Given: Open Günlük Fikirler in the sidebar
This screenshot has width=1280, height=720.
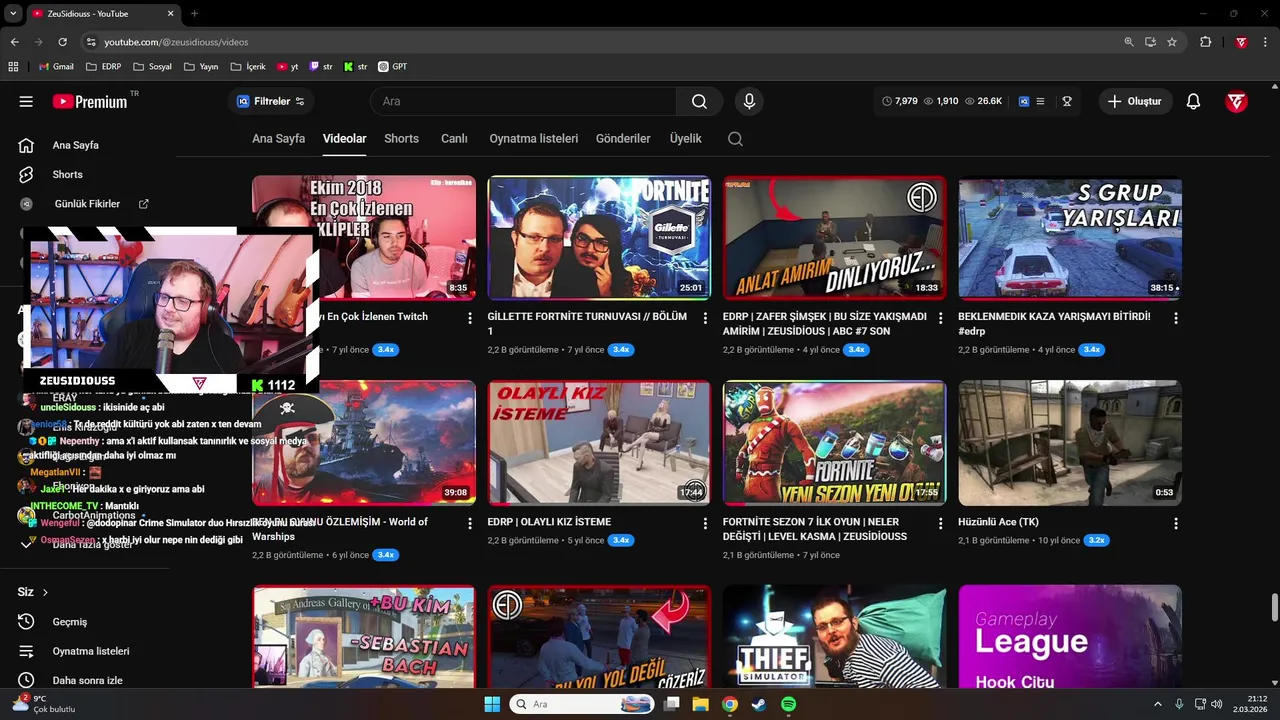Looking at the screenshot, I should 87,204.
